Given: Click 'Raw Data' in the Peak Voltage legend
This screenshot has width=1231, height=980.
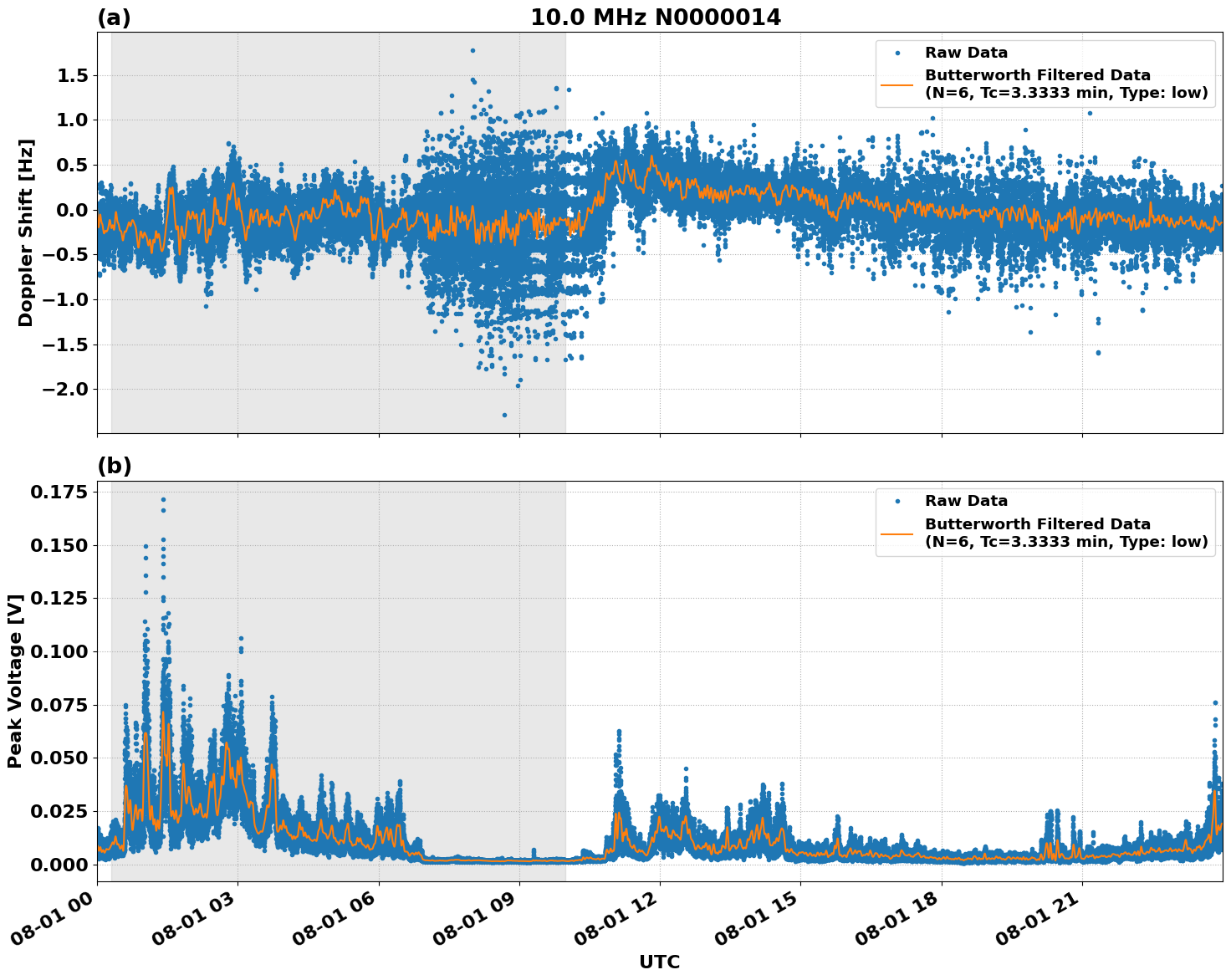Looking at the screenshot, I should coord(966,501).
